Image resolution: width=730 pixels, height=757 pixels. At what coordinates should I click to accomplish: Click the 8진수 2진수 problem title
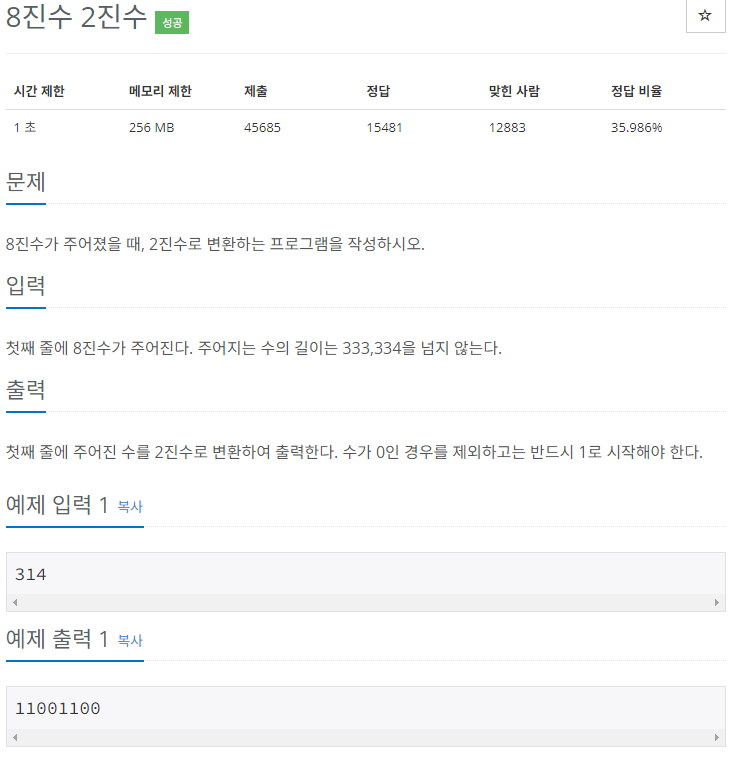click(76, 17)
